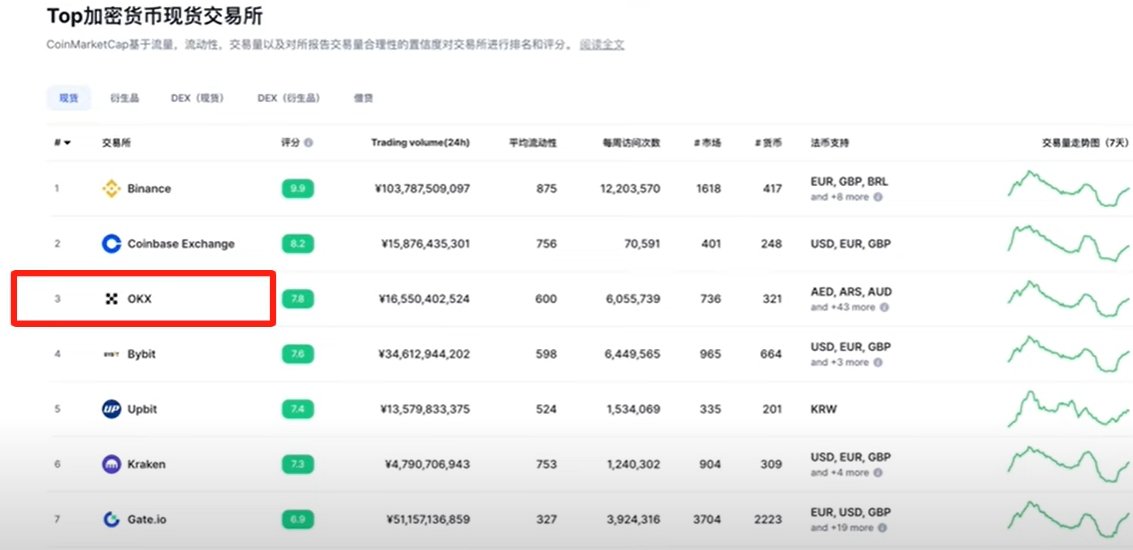This screenshot has height=550, width=1133.
Task: Open the OKX exchange link
Action: (x=139, y=298)
